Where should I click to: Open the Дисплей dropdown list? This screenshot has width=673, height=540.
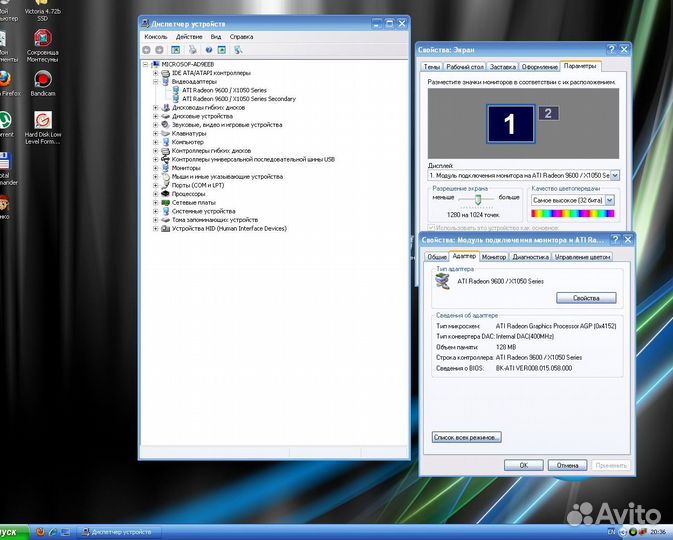[x=614, y=175]
